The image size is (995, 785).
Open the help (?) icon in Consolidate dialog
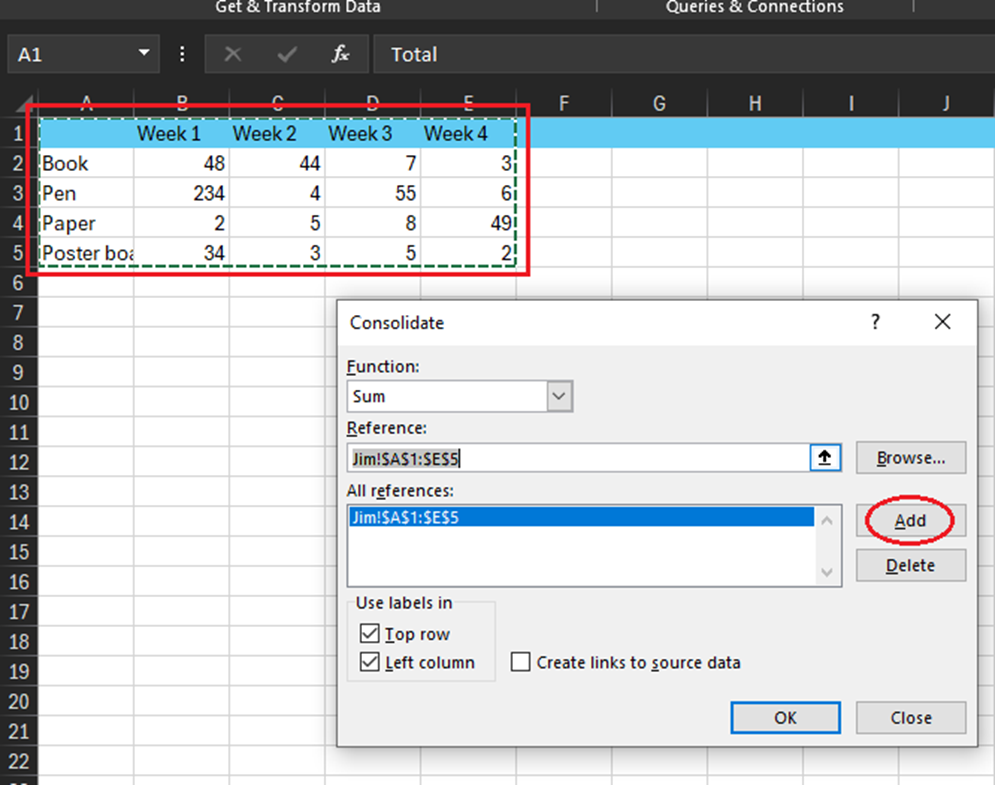pos(875,322)
